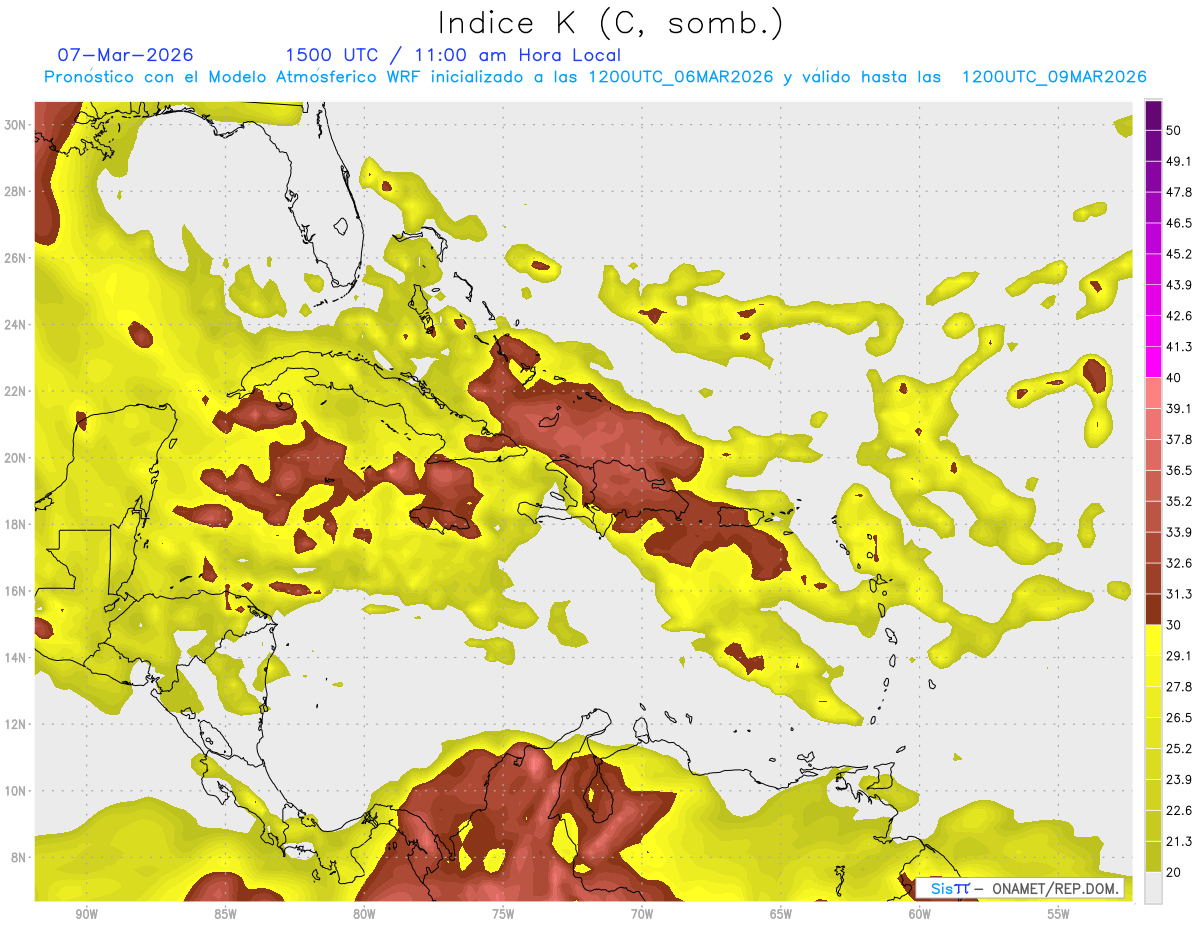Click the bright yellow swatch between 29.1 and 30

point(1153,641)
